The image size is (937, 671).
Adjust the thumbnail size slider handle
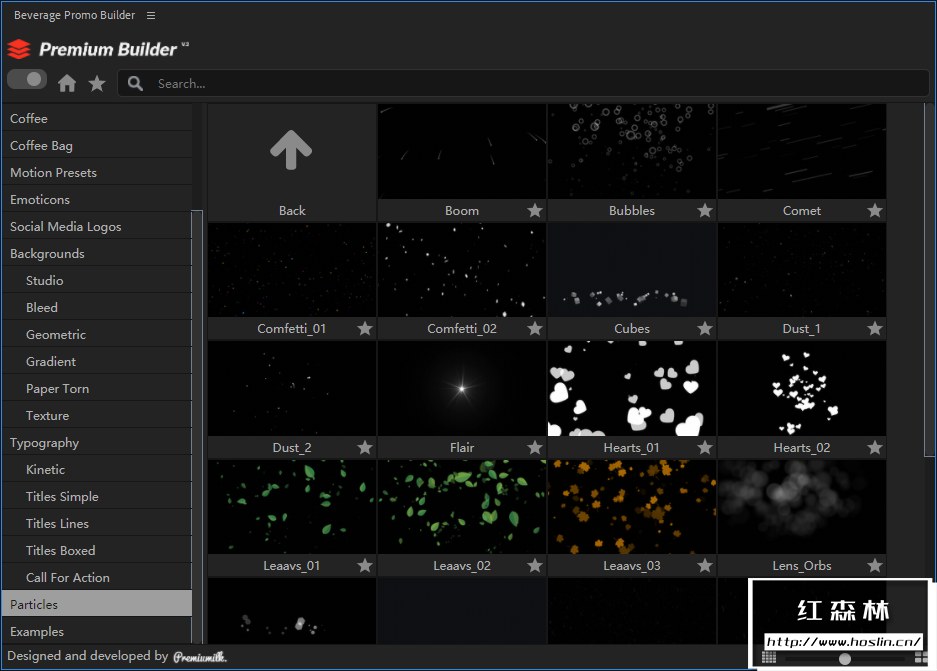(844, 658)
